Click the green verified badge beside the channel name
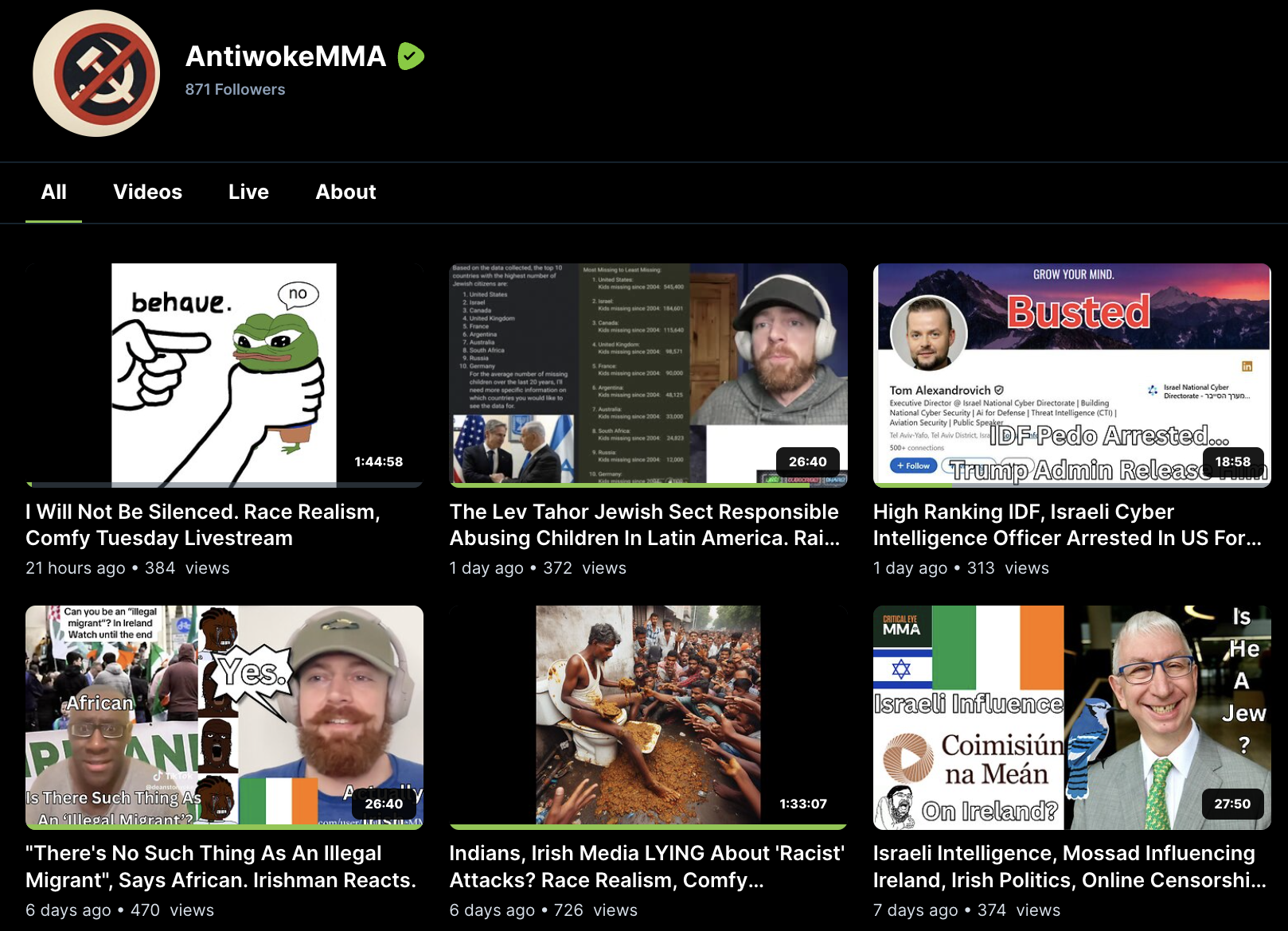Viewport: 1288px width, 931px height. (x=411, y=56)
